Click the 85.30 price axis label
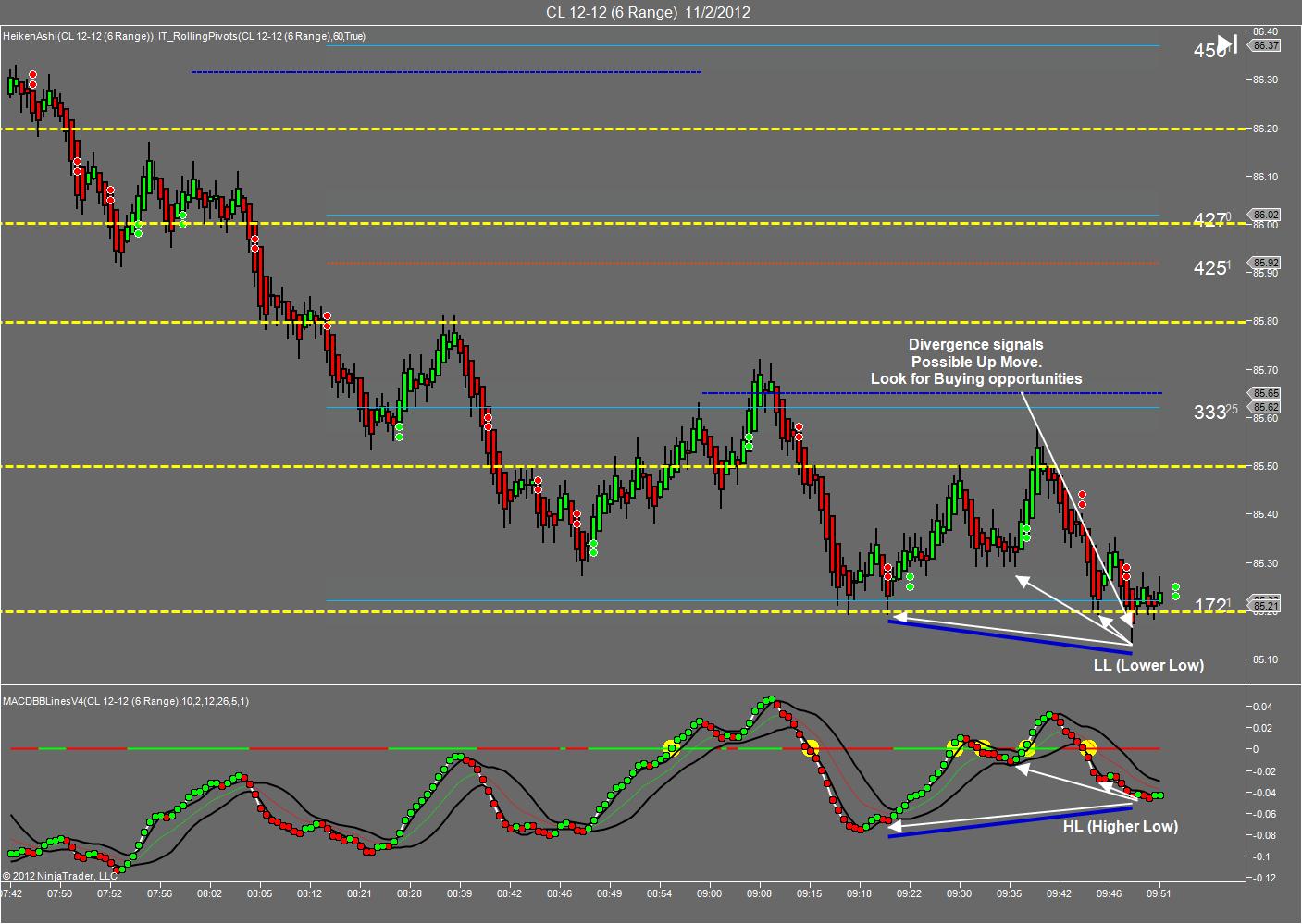1302x924 pixels. [1265, 562]
